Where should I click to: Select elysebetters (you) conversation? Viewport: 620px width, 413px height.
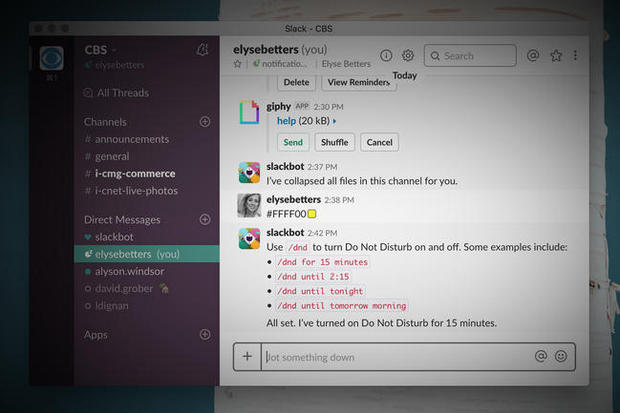[x=147, y=254]
